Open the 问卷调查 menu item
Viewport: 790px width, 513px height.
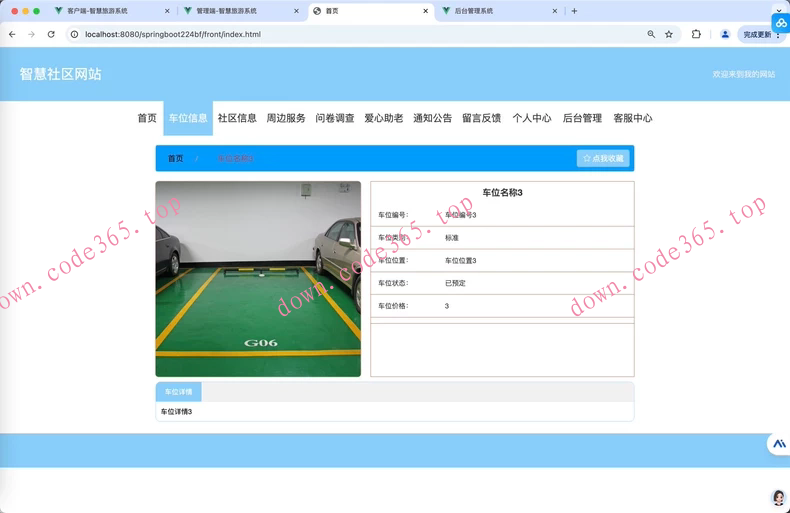coord(335,118)
